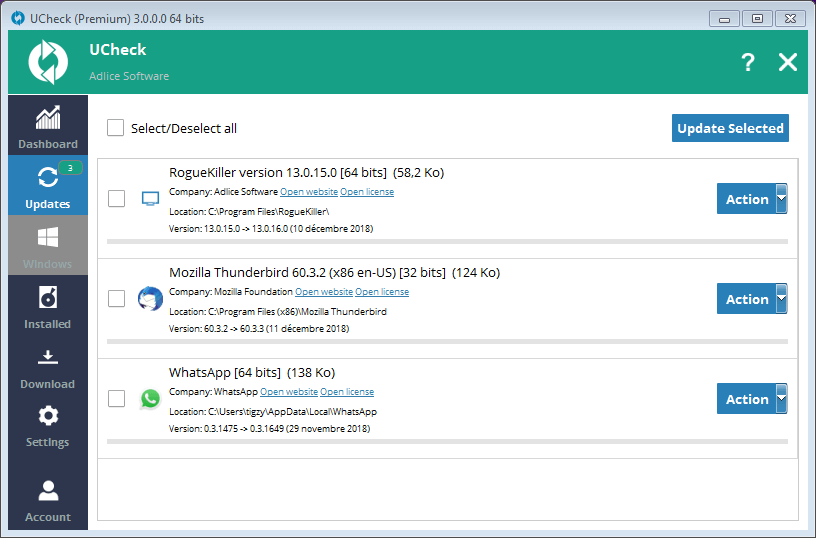Expand the WhatsApp Action dropdown arrow

[x=781, y=399]
